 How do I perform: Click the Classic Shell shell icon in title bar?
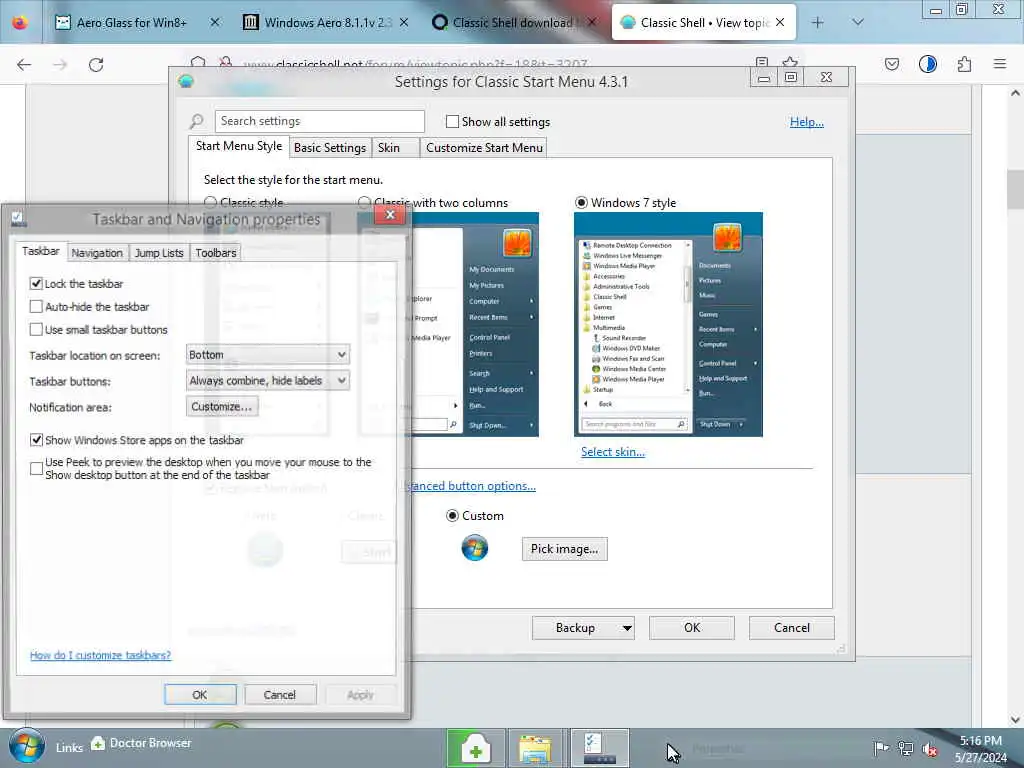[x=186, y=82]
